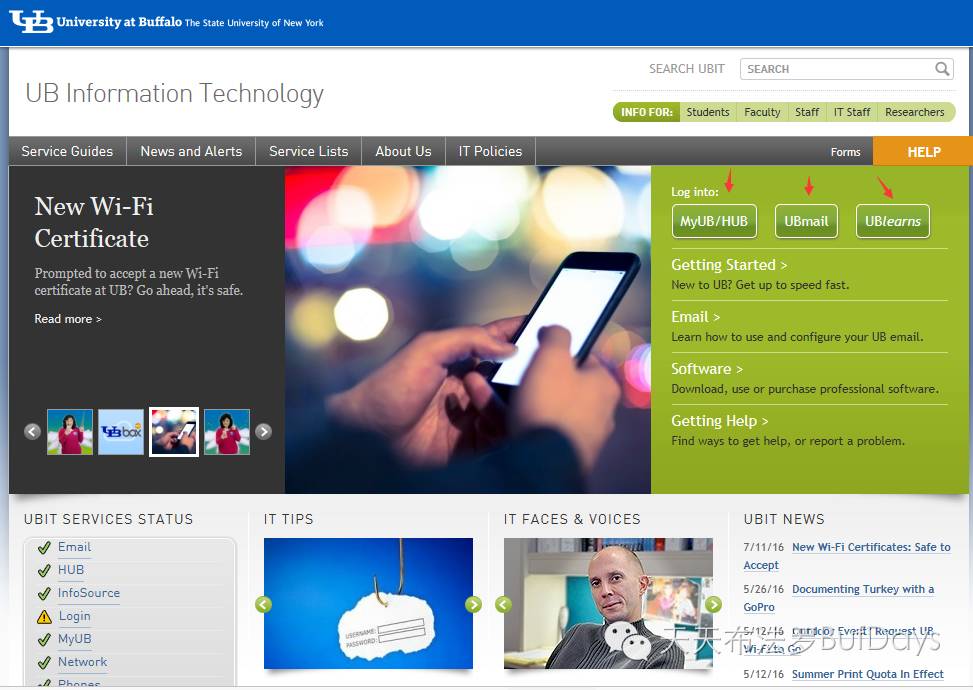973x690 pixels.
Task: Click the main phone hero image
Action: (468, 329)
